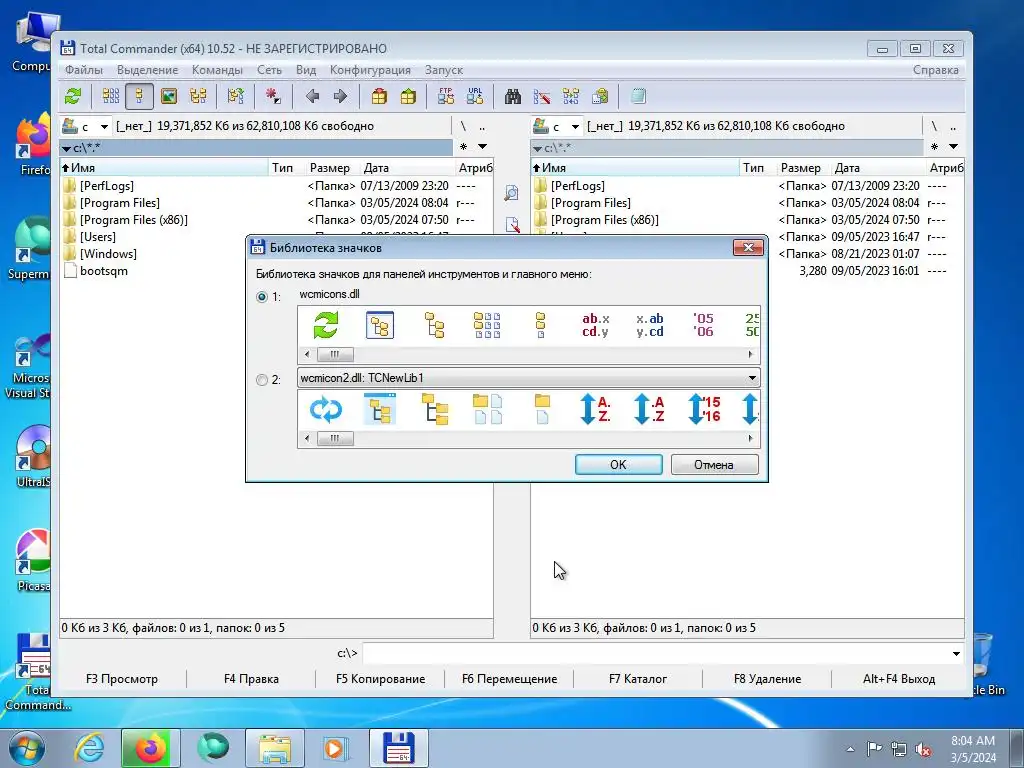
Task: Open Internet Explorer from the taskbar
Action: 89,748
